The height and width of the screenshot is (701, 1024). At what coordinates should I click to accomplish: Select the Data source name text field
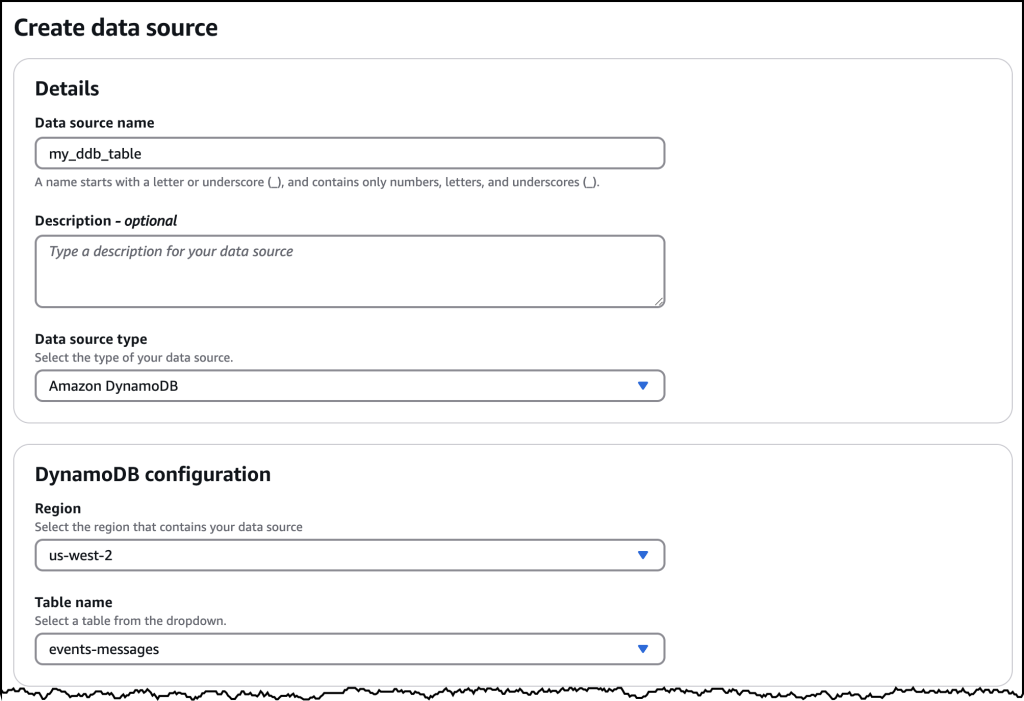pos(350,153)
